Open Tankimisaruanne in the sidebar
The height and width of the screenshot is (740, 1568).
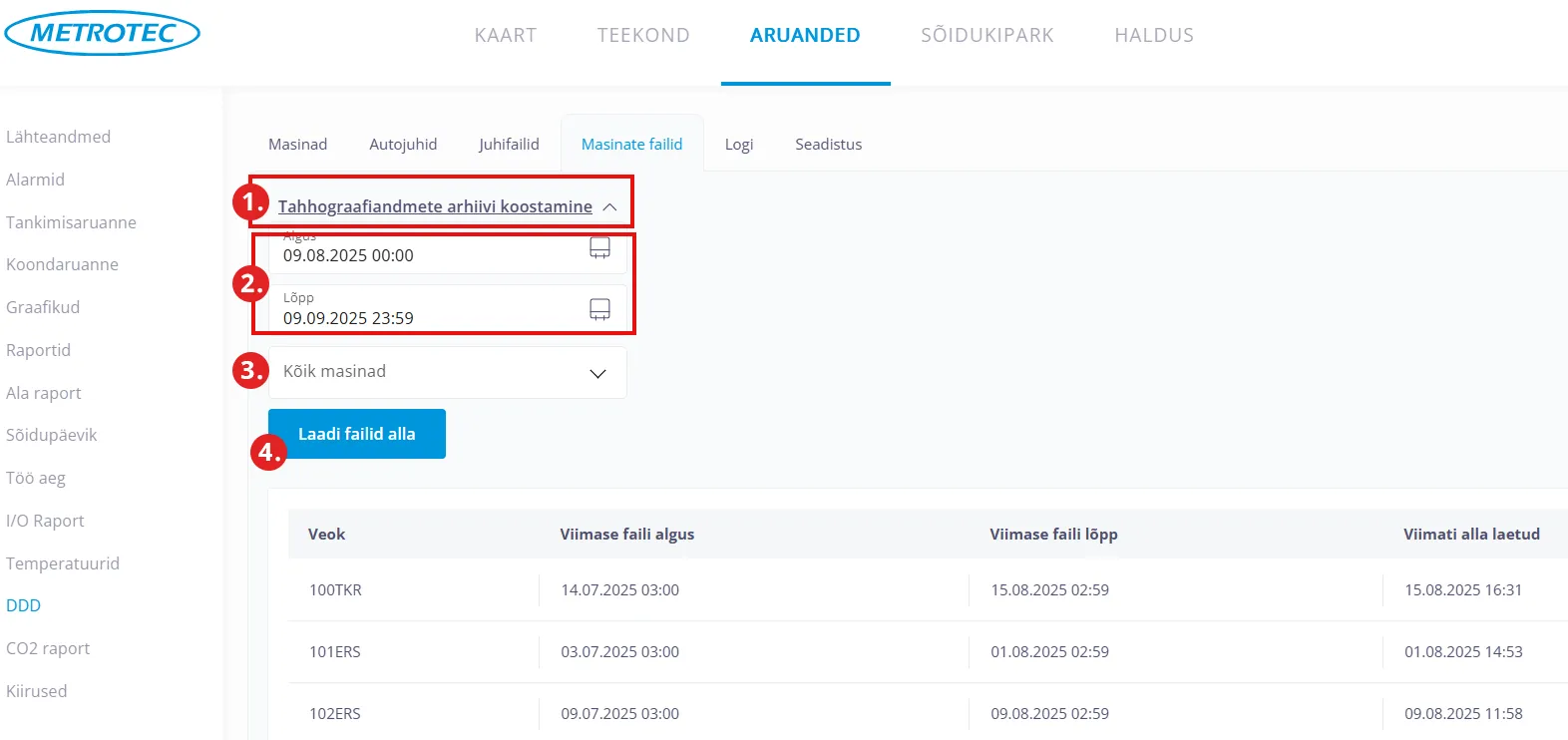[x=71, y=222]
